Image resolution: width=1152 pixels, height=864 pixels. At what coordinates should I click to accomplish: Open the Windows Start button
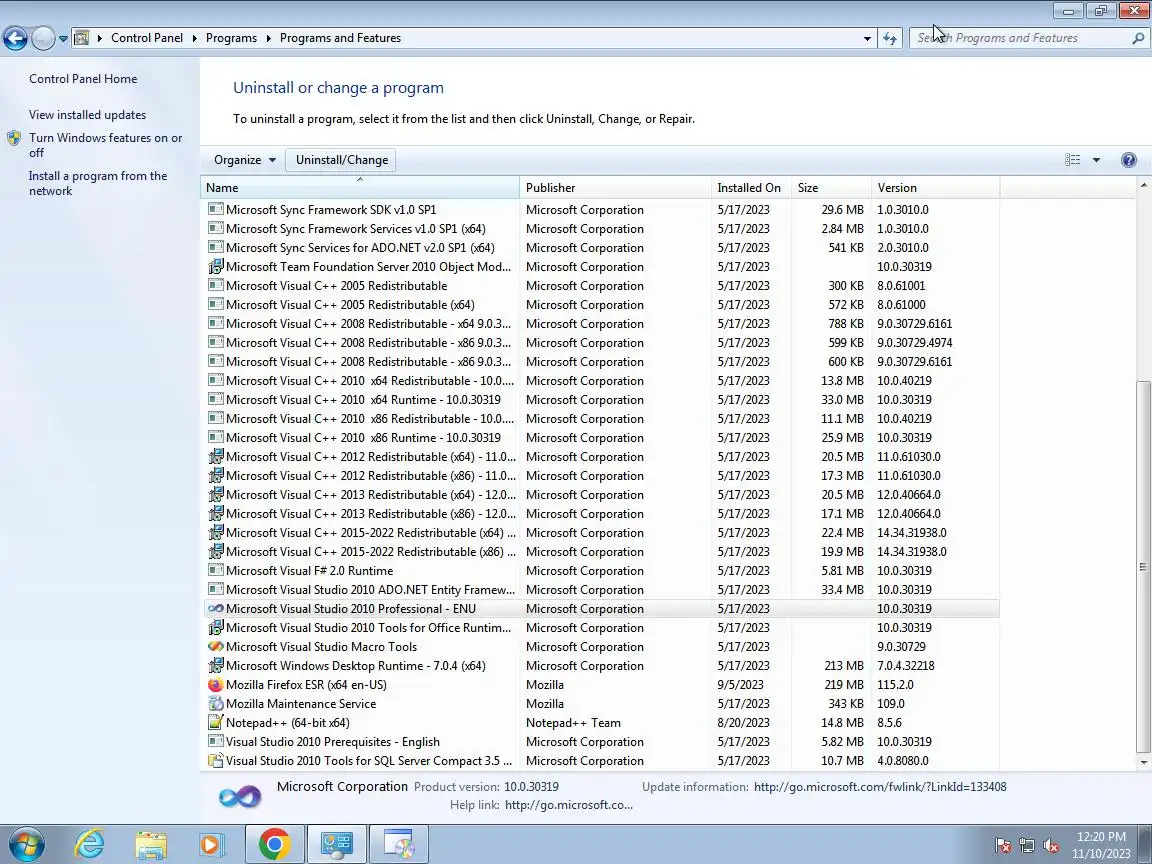click(x=26, y=844)
